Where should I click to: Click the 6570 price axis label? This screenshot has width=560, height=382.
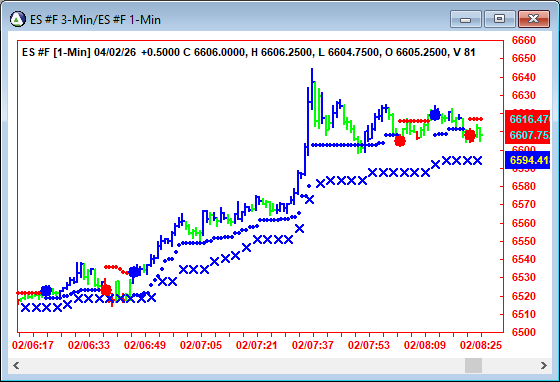(524, 204)
